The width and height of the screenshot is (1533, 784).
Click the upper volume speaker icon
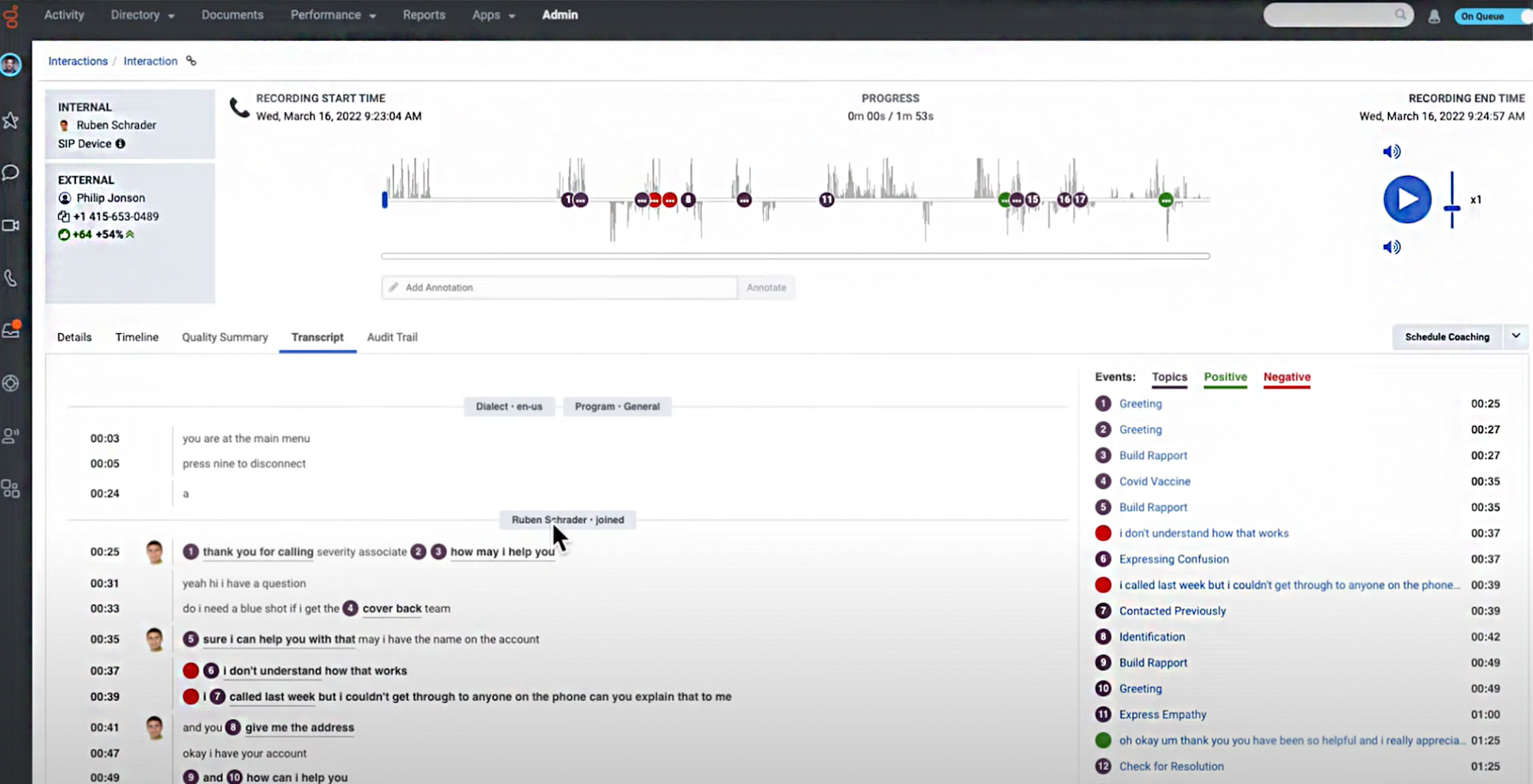[1391, 152]
